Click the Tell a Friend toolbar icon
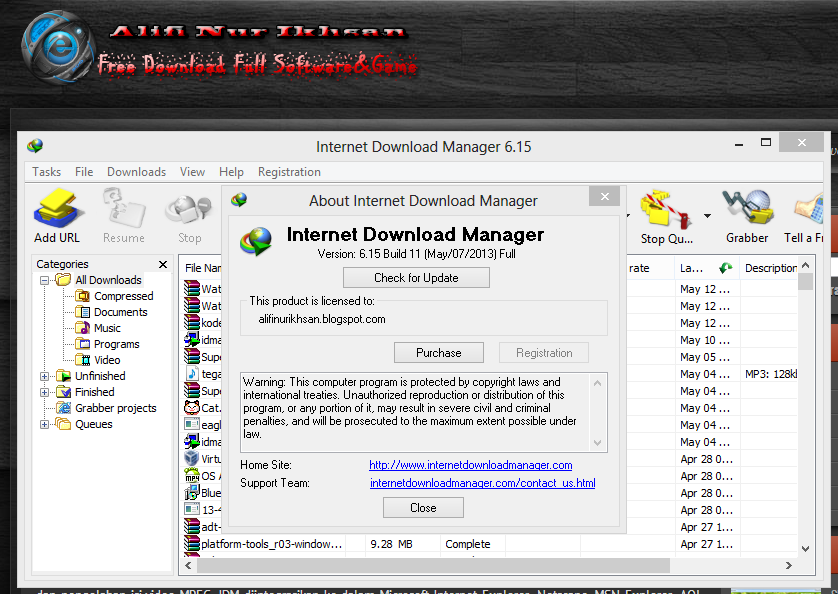This screenshot has height=594, width=838. pyautogui.click(x=804, y=217)
